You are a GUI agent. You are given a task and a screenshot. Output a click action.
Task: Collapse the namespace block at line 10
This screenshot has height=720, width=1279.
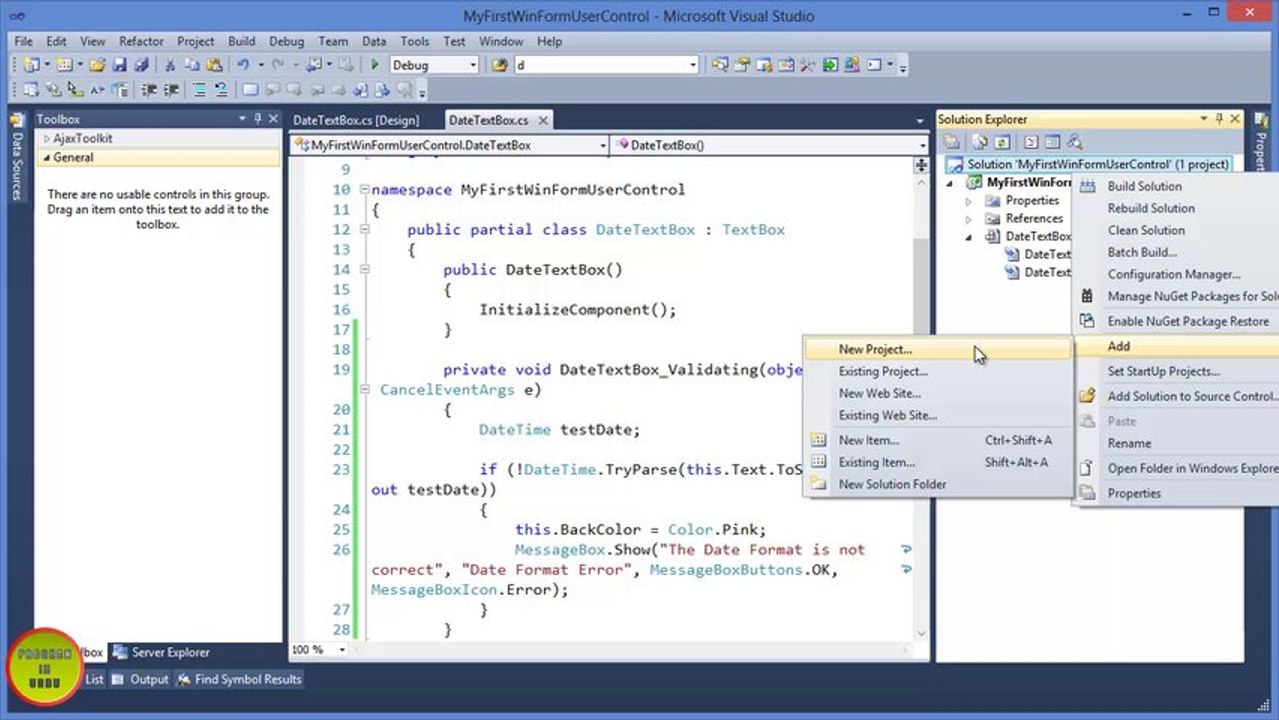(x=364, y=190)
